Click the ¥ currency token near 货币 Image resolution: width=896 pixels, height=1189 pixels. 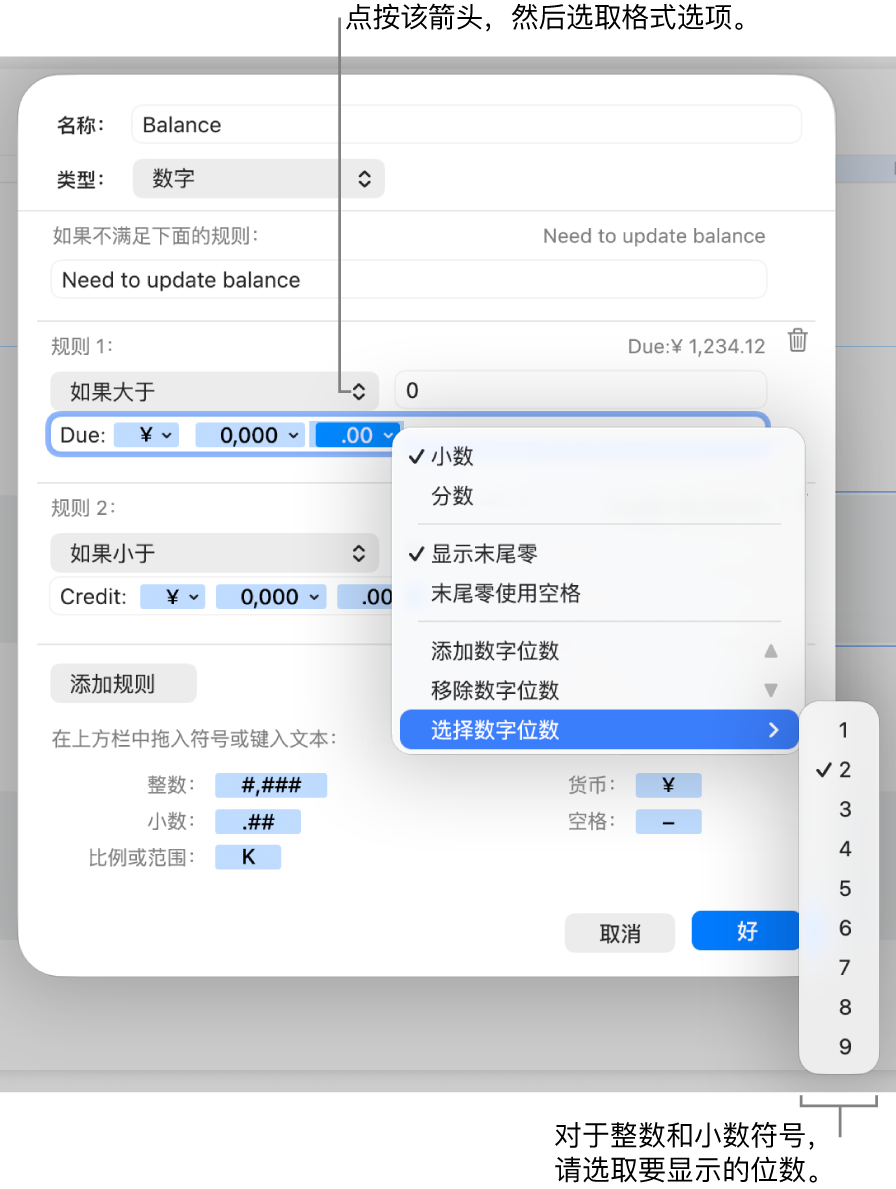point(668,785)
